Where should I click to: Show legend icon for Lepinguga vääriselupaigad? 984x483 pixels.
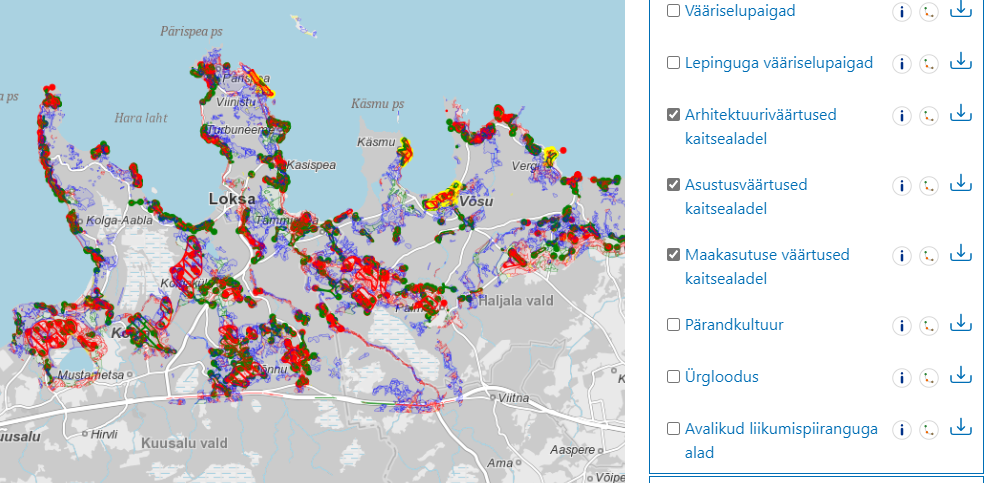point(929,63)
